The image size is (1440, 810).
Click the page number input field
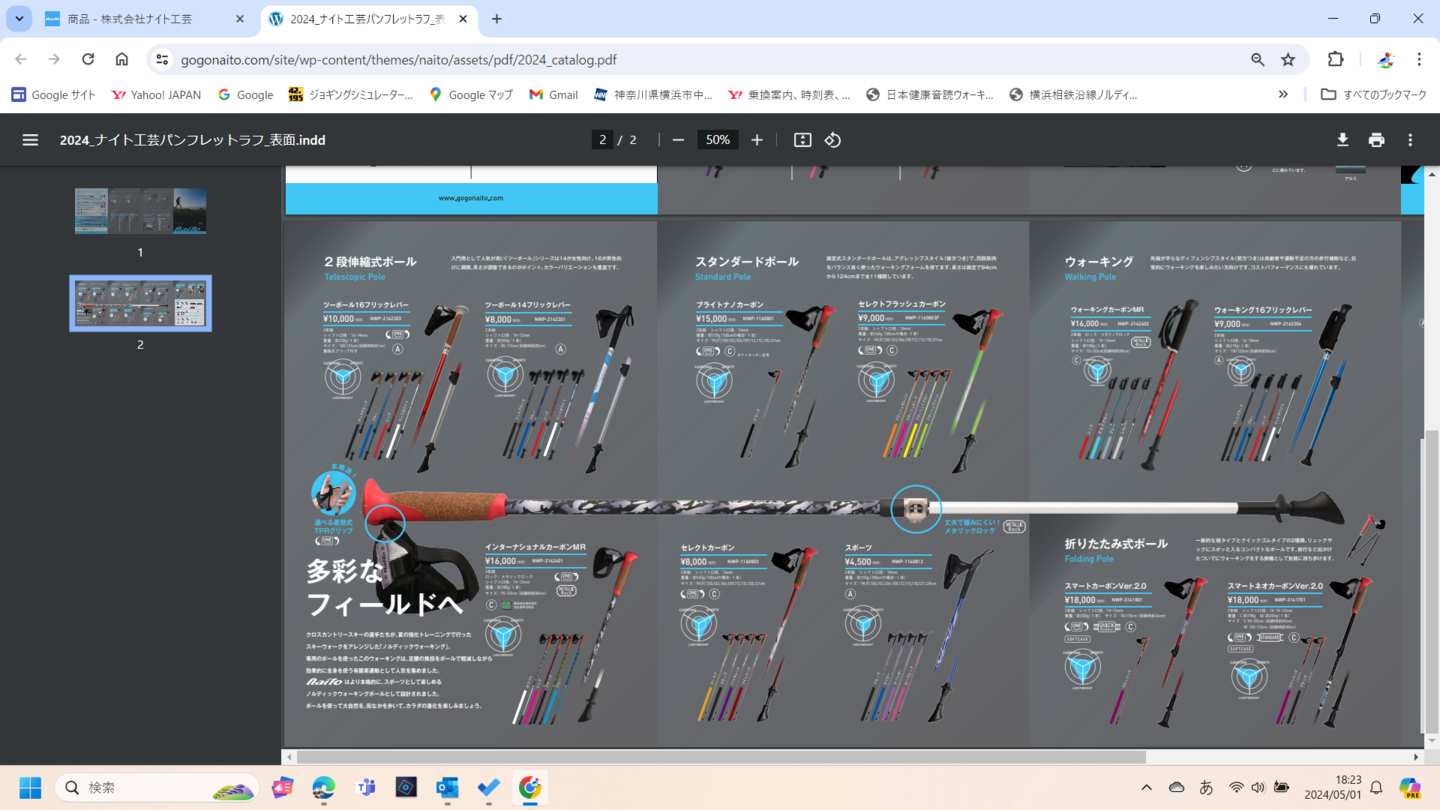602,140
